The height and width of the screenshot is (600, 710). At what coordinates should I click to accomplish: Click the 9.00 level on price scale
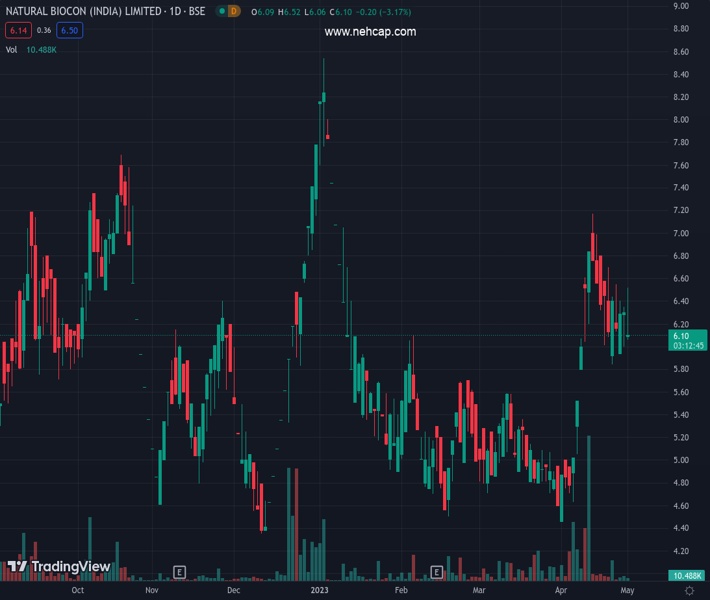coord(681,6)
